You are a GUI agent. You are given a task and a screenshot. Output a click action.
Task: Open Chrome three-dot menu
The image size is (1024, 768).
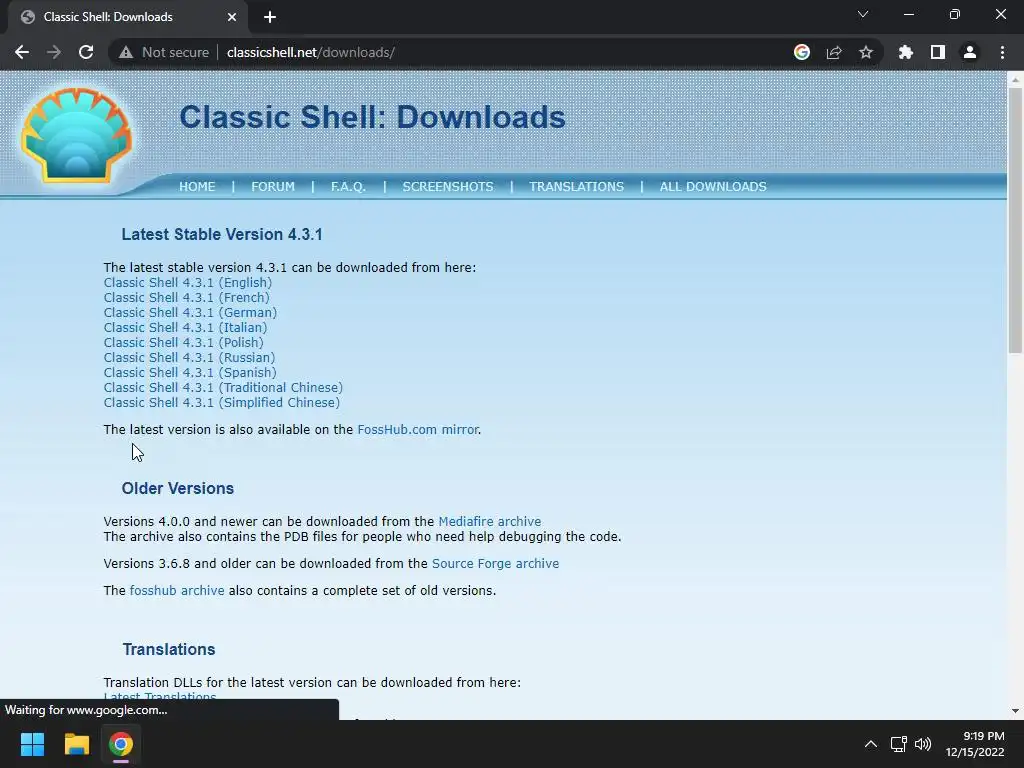click(x=1002, y=52)
